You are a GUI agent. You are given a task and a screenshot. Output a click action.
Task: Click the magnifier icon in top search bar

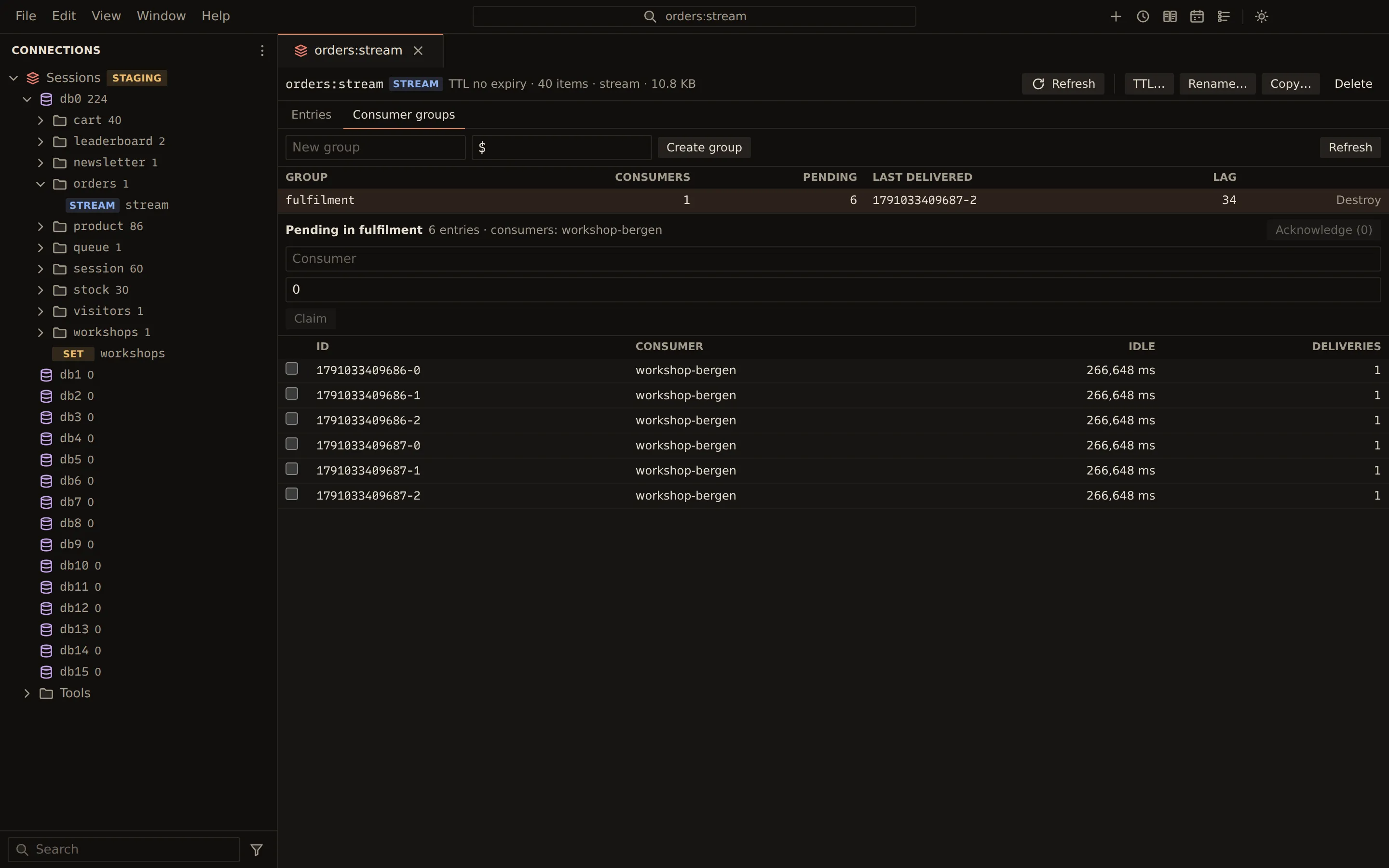coord(650,17)
